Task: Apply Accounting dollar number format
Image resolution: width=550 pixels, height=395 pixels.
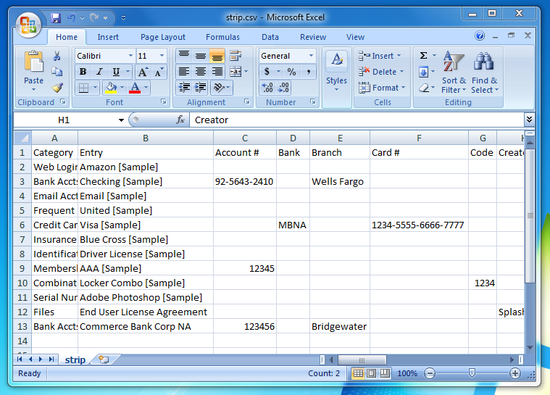Action: click(267, 72)
